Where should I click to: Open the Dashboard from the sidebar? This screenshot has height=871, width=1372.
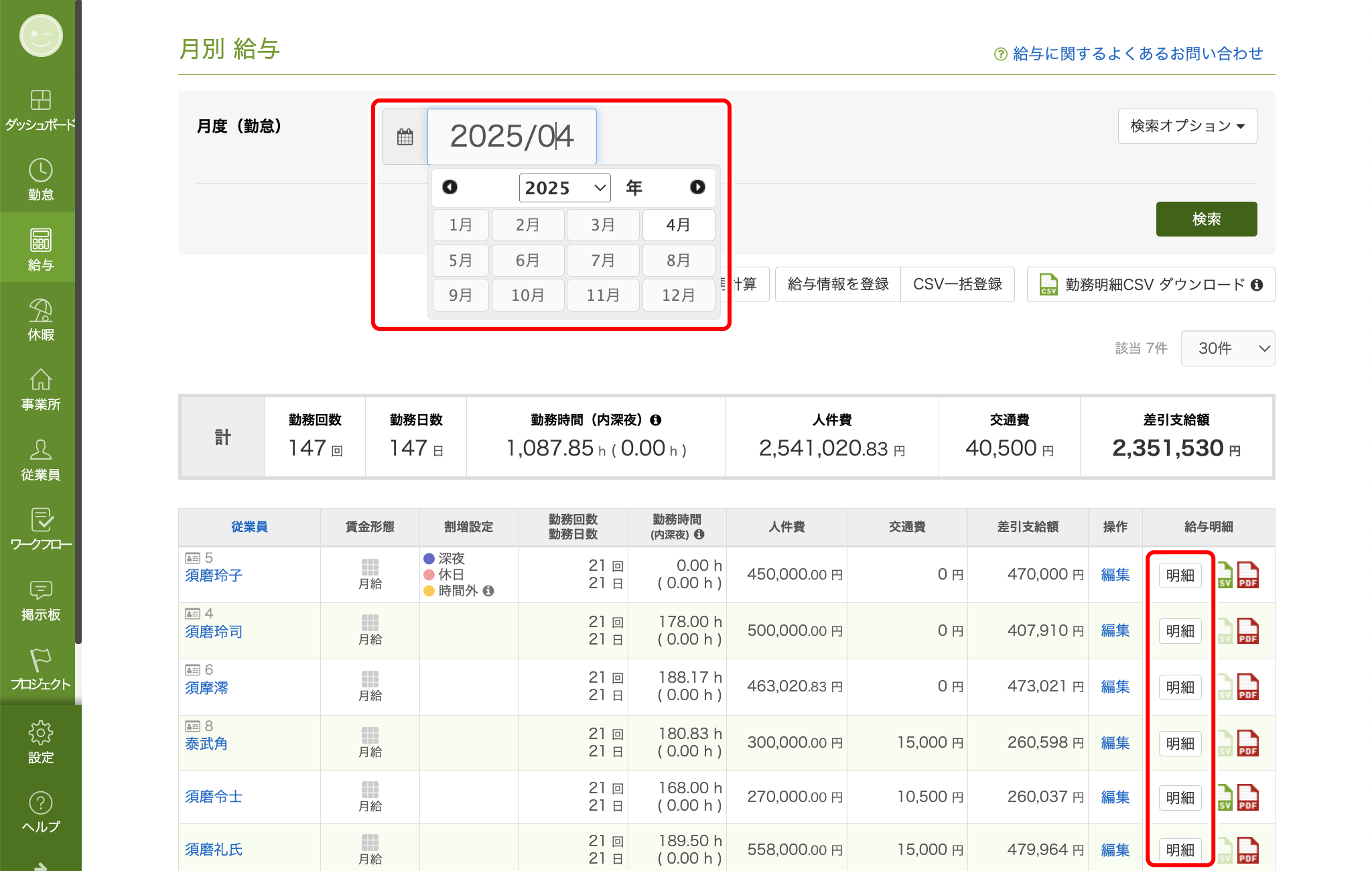pyautogui.click(x=40, y=110)
